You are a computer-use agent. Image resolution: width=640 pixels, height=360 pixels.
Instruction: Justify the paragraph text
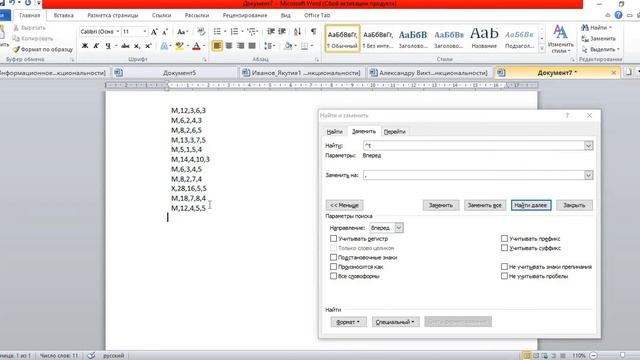click(252, 46)
